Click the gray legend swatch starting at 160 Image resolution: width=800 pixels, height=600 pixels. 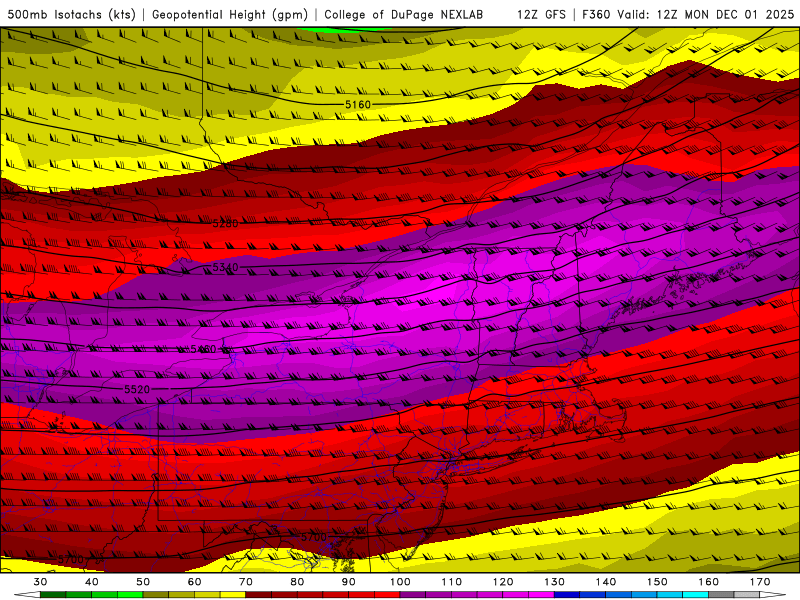(721, 595)
